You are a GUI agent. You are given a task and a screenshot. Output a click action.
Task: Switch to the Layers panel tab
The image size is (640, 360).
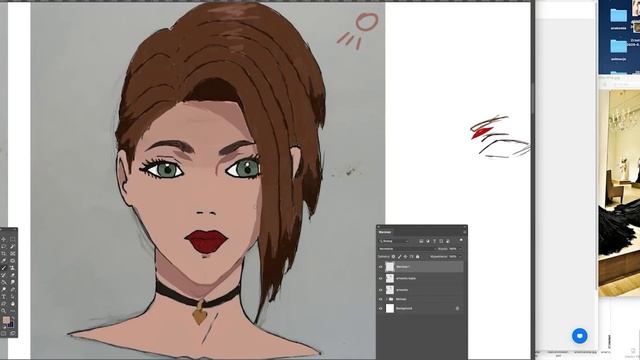tap(384, 232)
